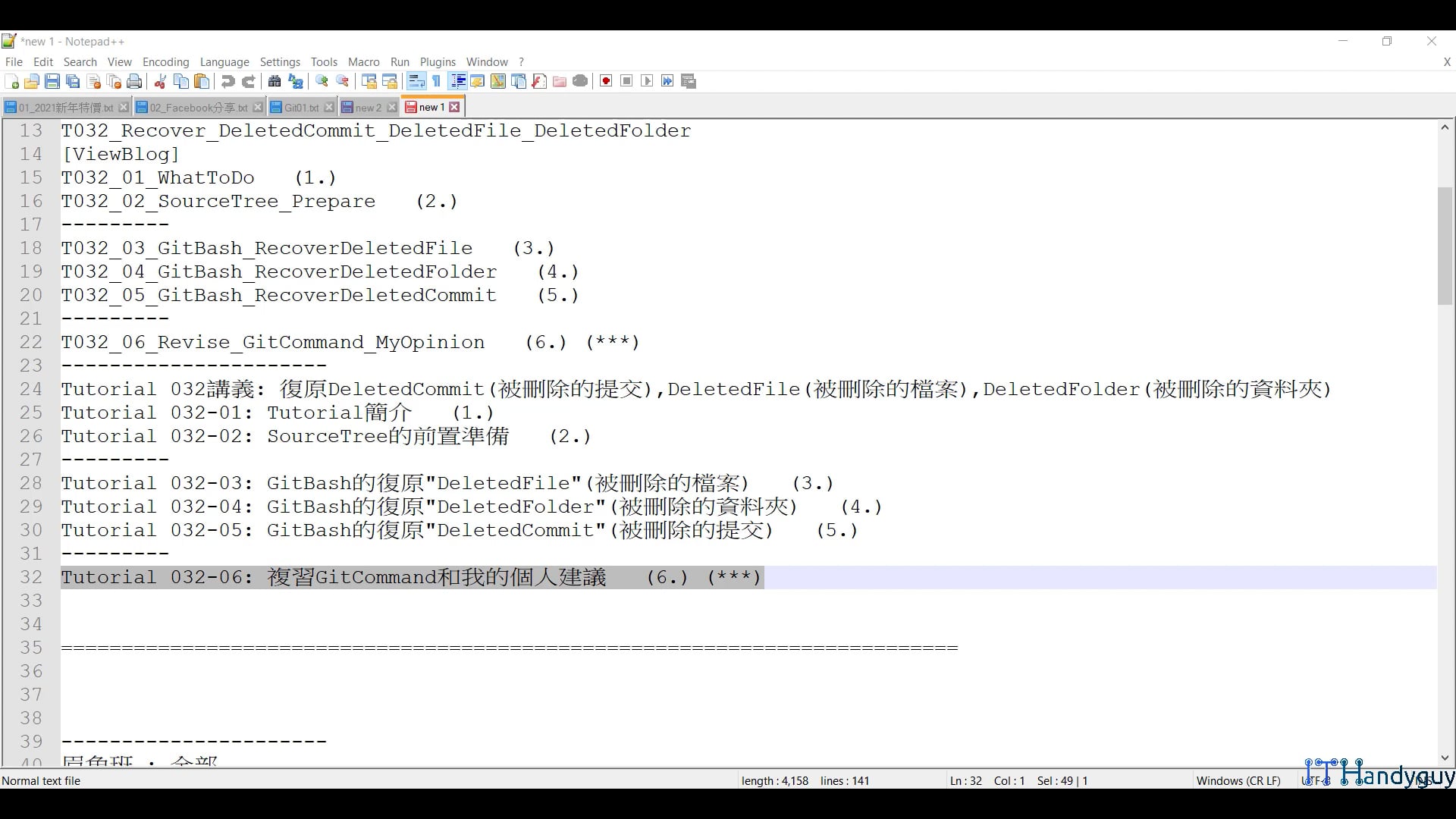Toggle show all characters
This screenshot has width=1456, height=819.
(x=437, y=81)
